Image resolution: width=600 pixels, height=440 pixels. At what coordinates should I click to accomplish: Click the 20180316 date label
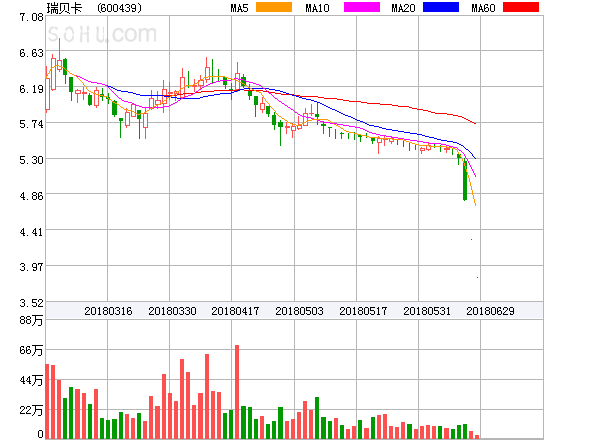point(108,311)
